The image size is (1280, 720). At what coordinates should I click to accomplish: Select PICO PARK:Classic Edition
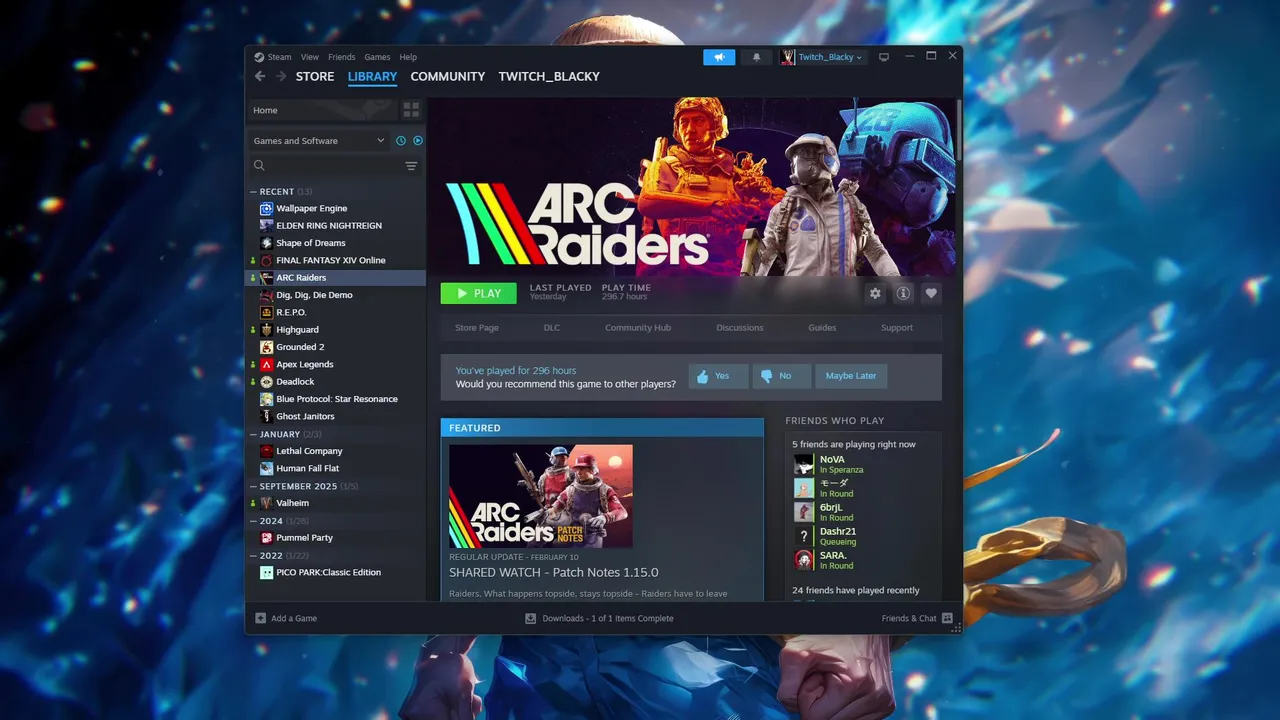coord(336,572)
